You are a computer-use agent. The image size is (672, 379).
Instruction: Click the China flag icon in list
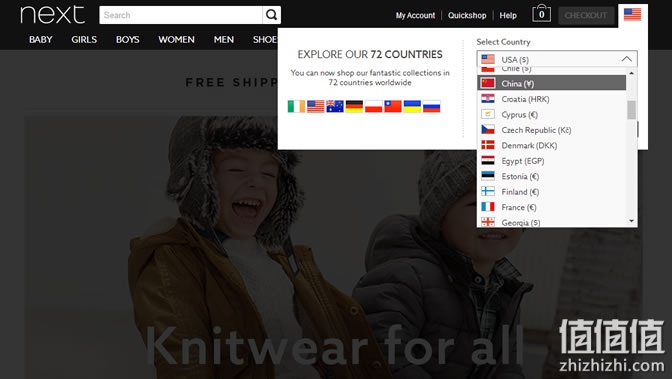click(488, 83)
